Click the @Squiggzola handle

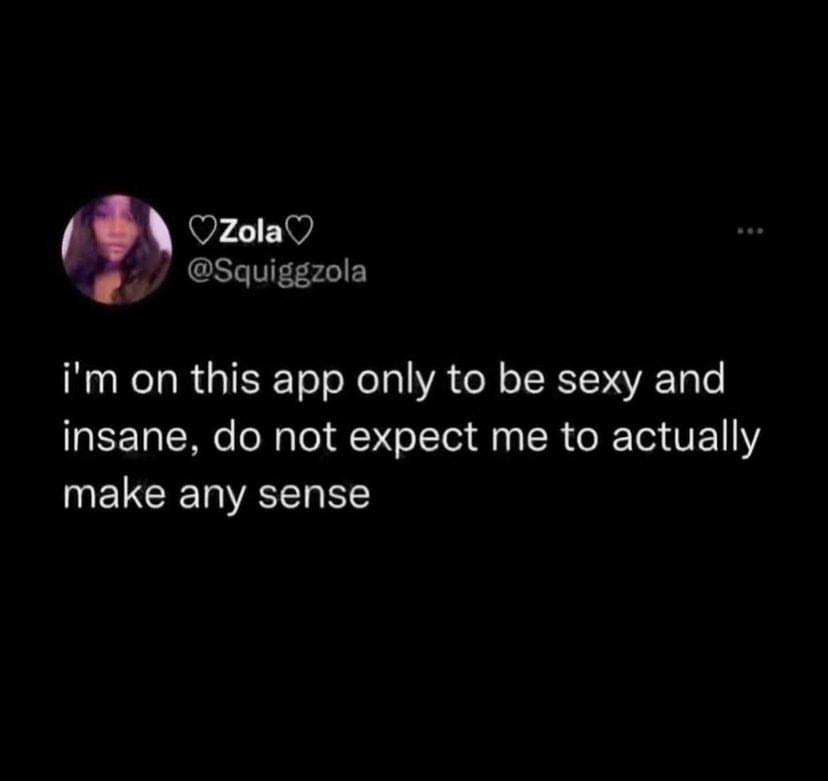tap(277, 272)
